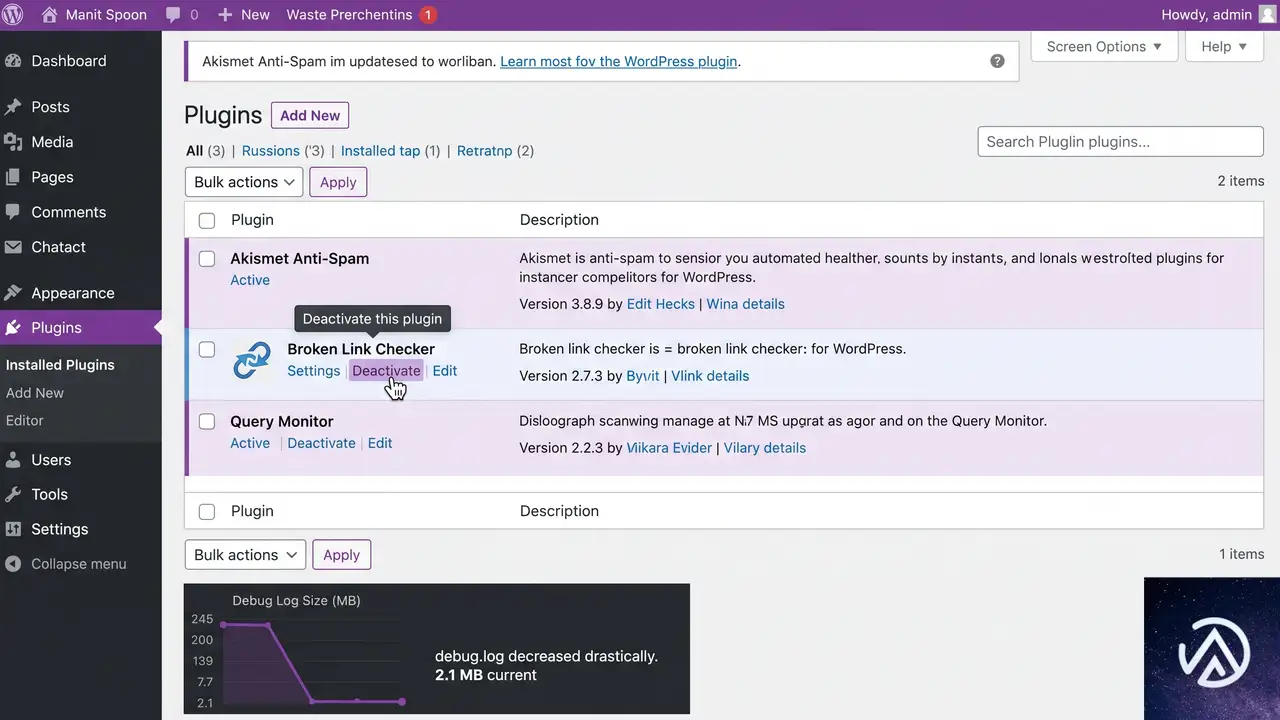Image resolution: width=1280 pixels, height=720 pixels.
Task: Click the Dashboard gauge icon
Action: (x=13, y=61)
